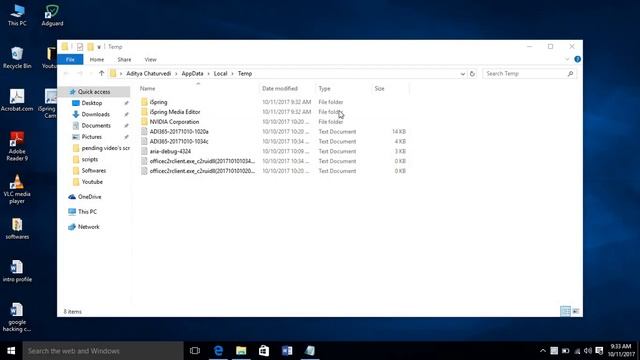
Task: Select Adguard desktop icon
Action: 52,15
